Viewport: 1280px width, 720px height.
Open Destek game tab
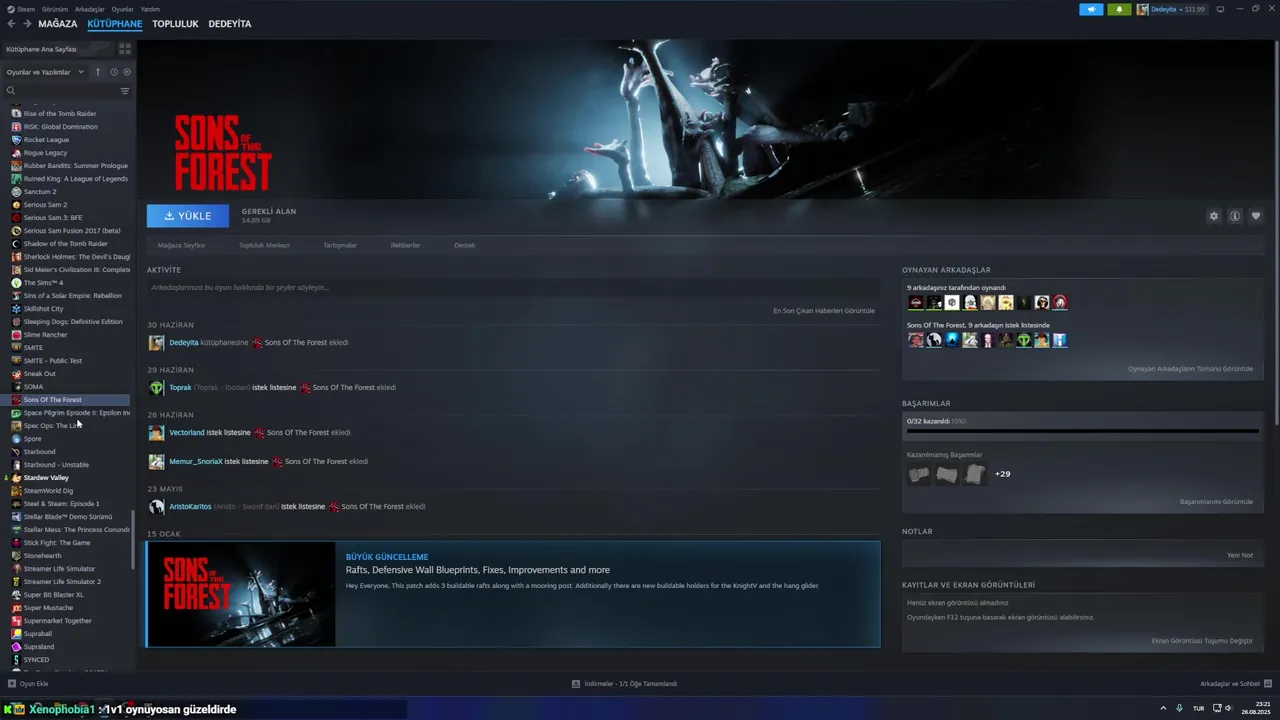(x=464, y=245)
